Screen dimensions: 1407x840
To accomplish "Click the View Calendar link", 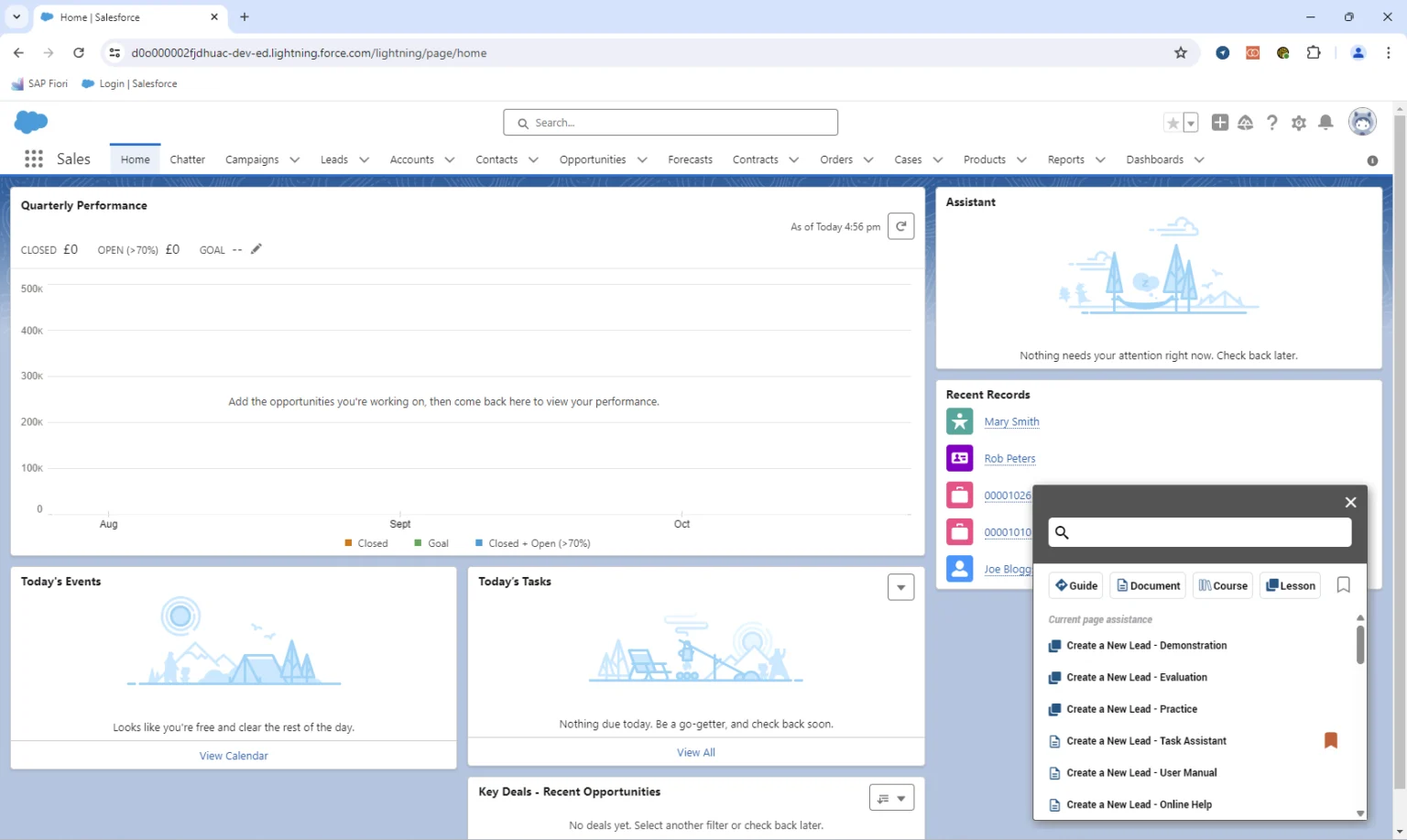I will coord(234,756).
